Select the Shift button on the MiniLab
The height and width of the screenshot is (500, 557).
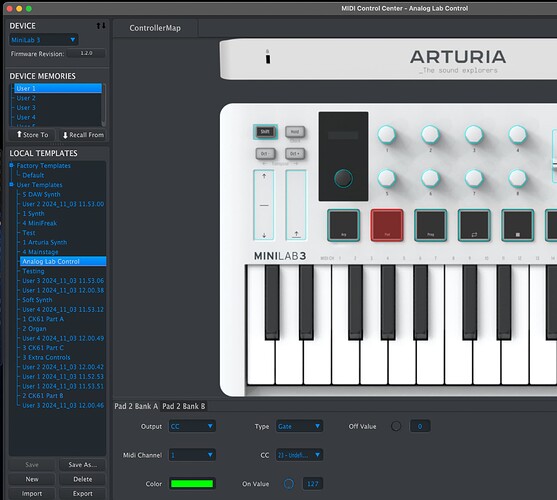pos(265,132)
